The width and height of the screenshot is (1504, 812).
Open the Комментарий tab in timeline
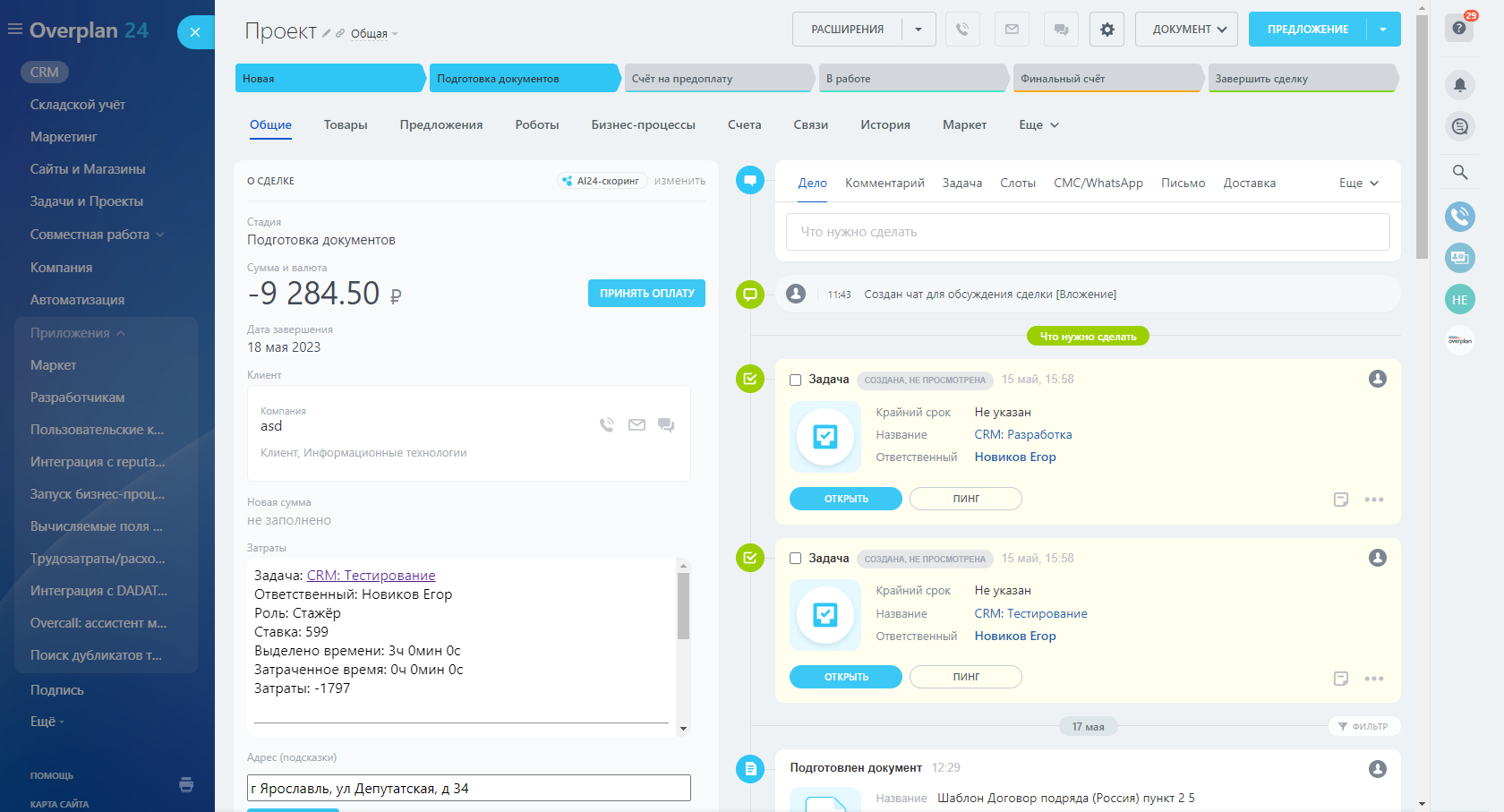point(884,184)
